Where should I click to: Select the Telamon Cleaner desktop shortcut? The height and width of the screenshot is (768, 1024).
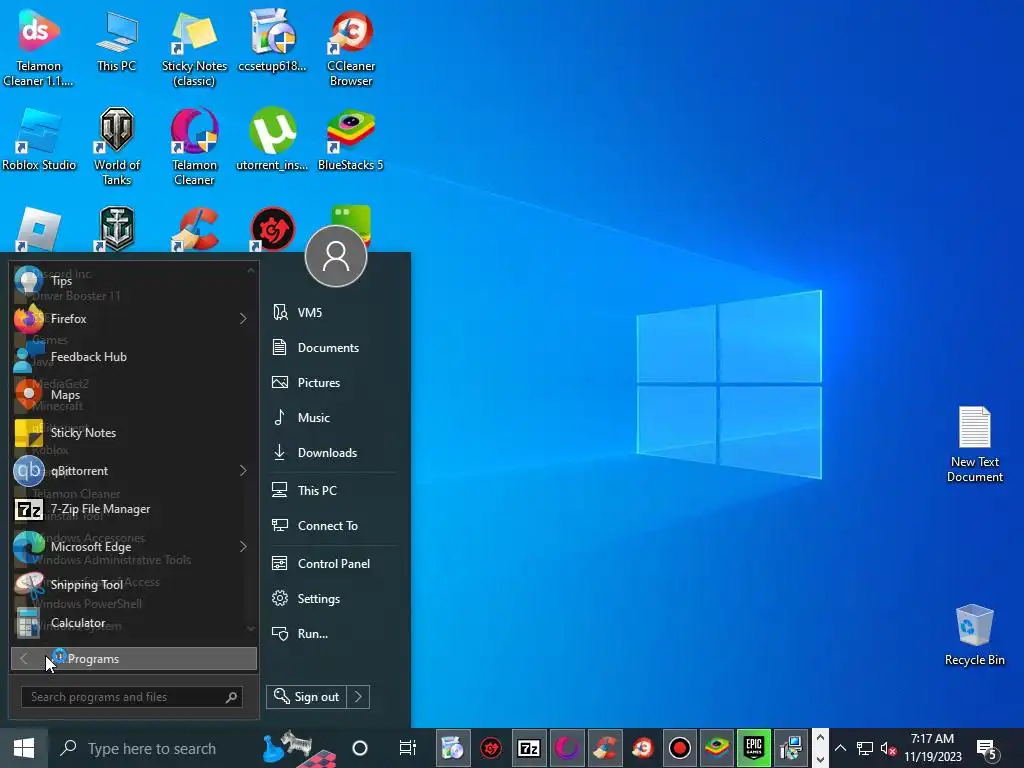coord(194,146)
